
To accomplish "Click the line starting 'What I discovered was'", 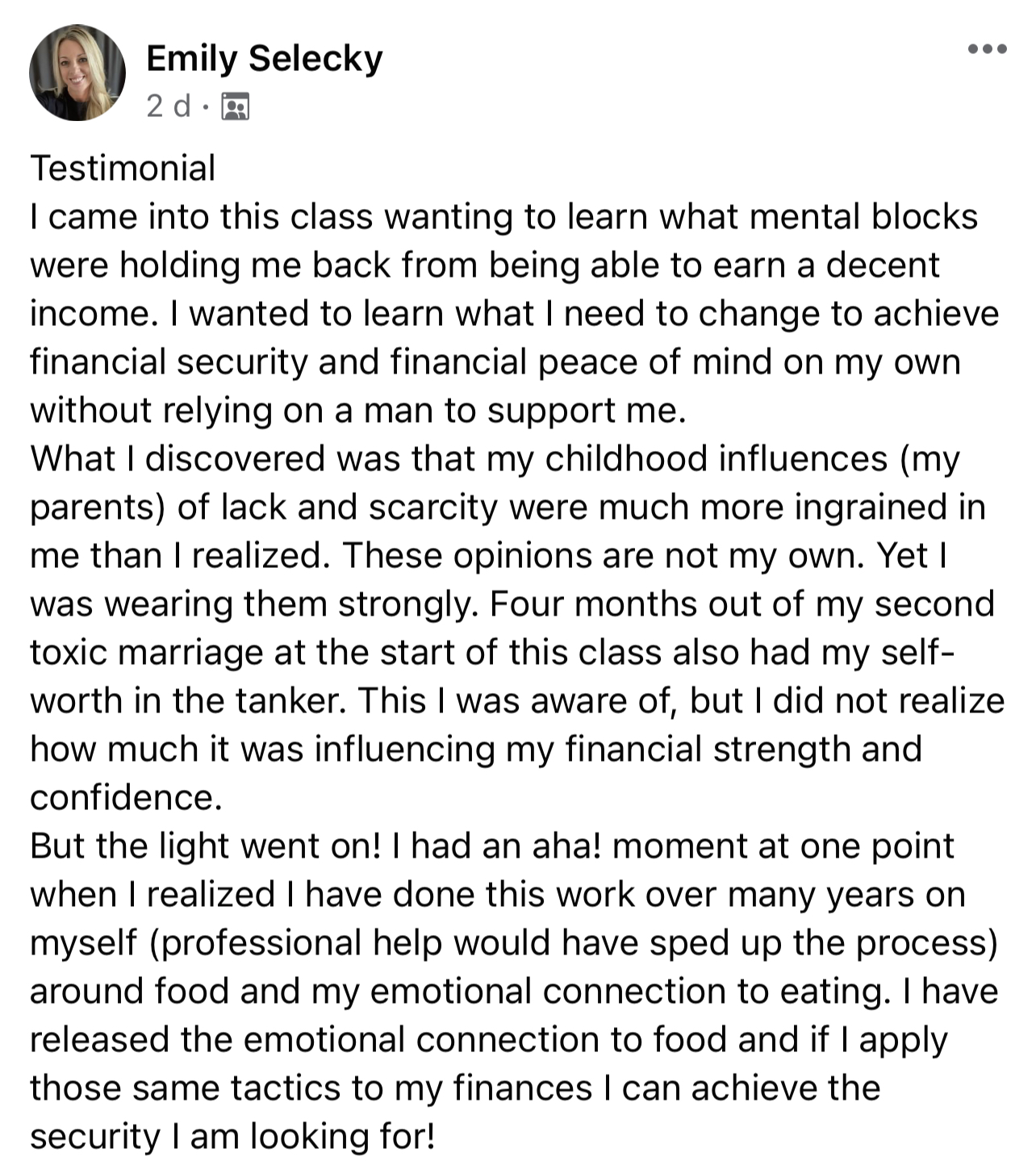I will (x=495, y=458).
